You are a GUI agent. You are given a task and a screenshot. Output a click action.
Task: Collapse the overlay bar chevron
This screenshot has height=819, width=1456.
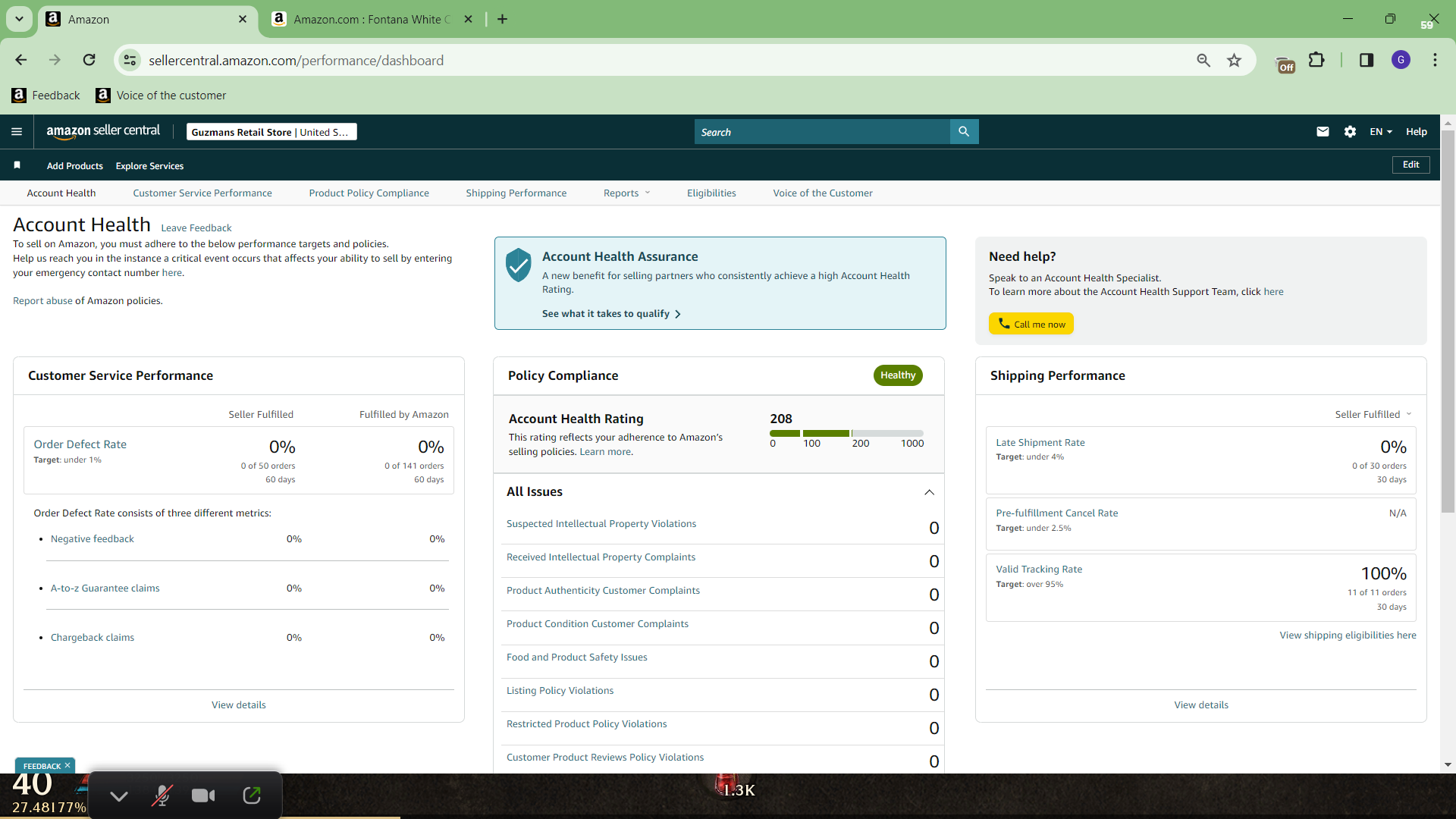coord(119,795)
